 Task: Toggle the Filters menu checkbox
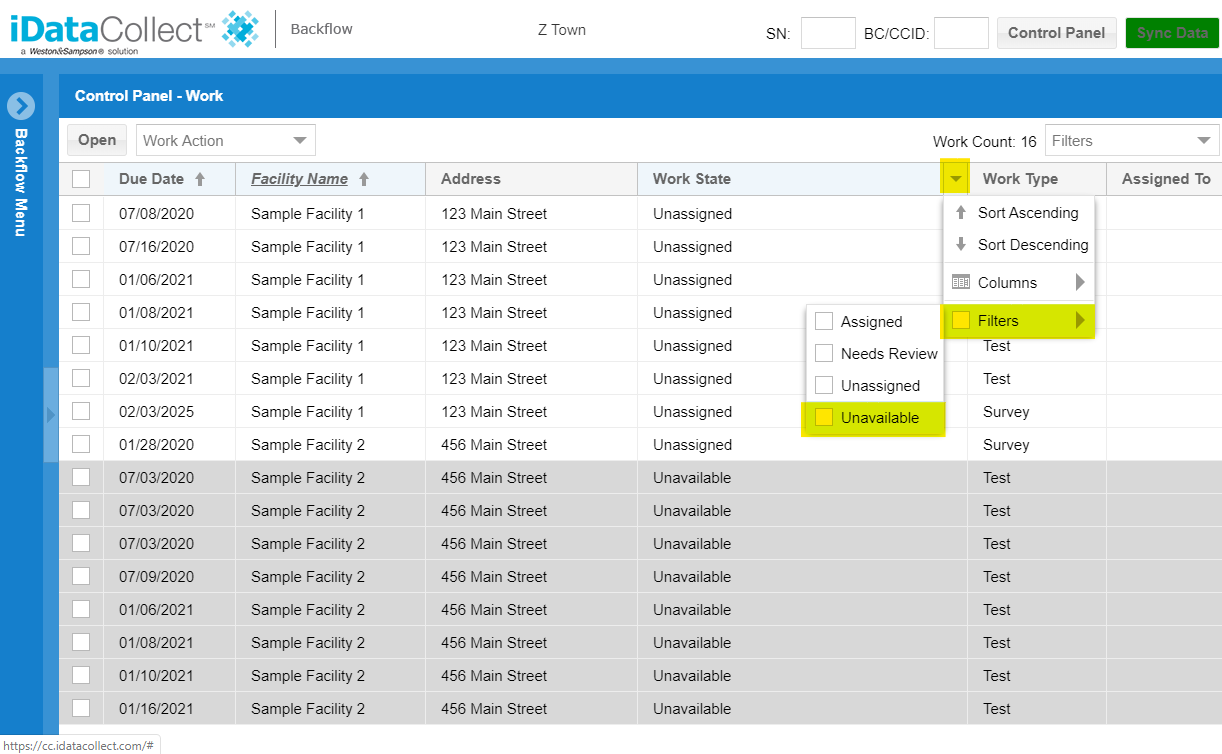pos(961,321)
